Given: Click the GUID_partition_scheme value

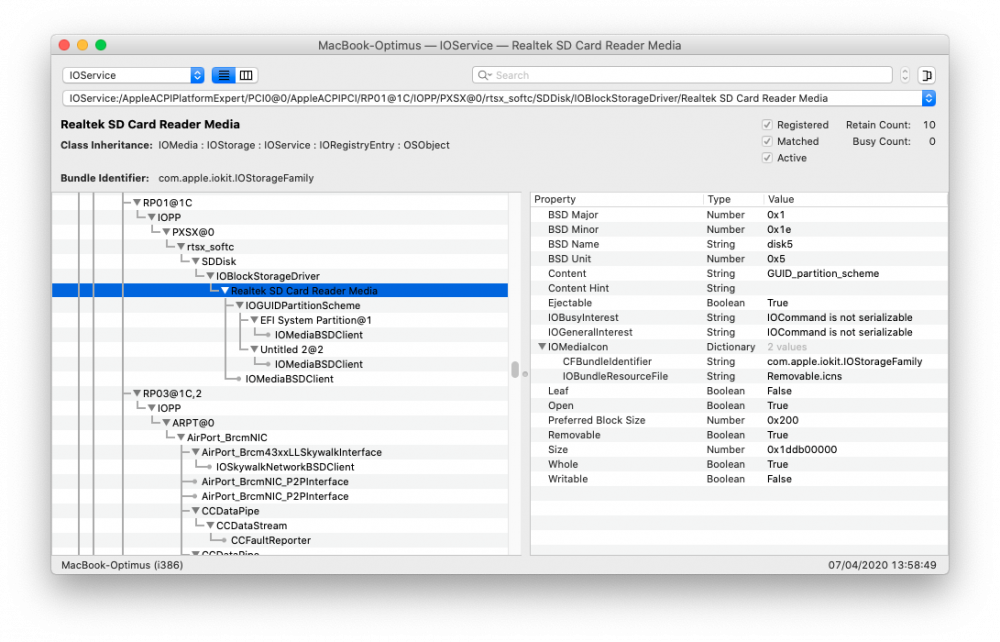Looking at the screenshot, I should tap(823, 274).
